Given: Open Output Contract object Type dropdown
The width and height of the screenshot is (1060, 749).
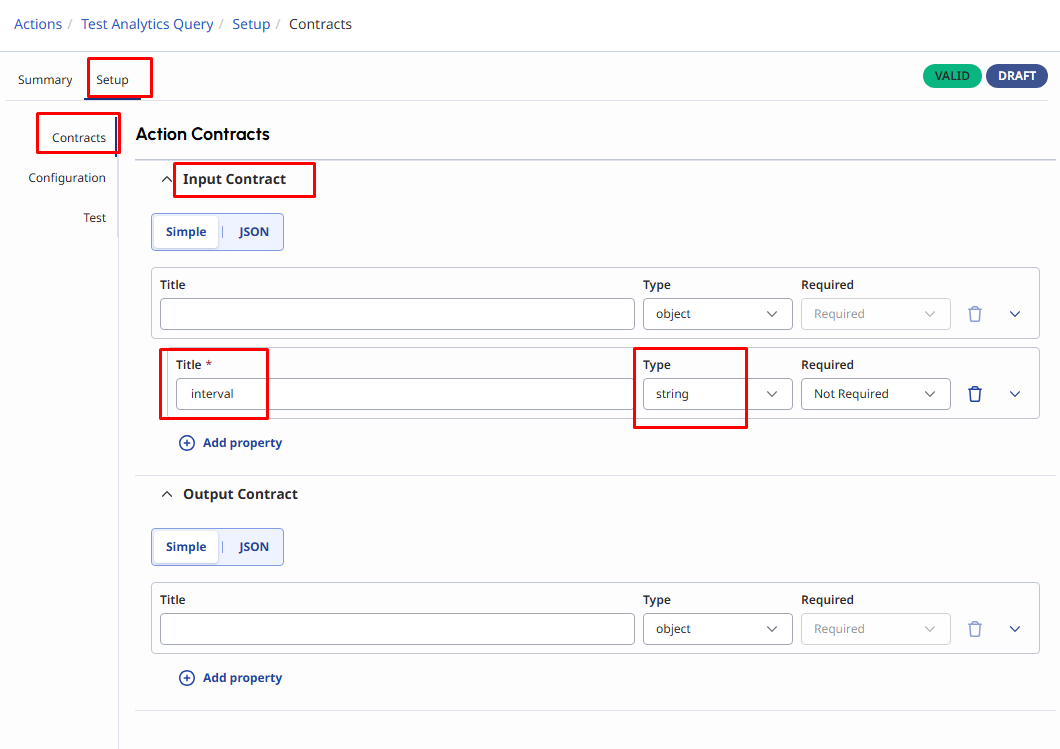Looking at the screenshot, I should (x=717, y=629).
